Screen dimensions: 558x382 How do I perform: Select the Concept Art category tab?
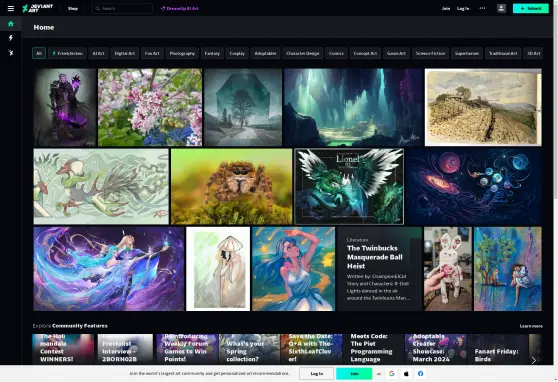click(365, 53)
